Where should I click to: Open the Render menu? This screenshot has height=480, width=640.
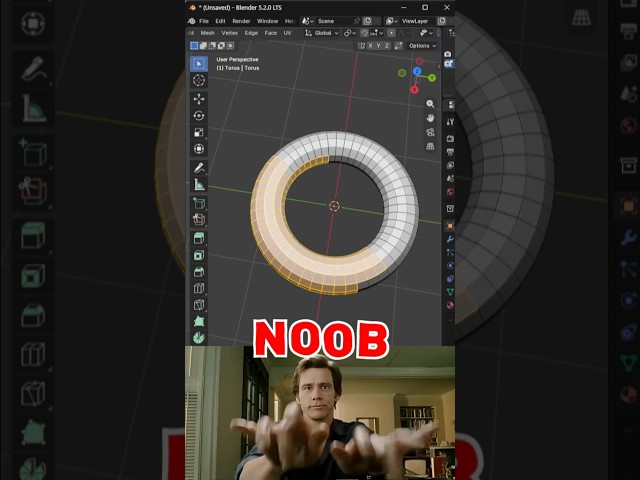(x=241, y=21)
